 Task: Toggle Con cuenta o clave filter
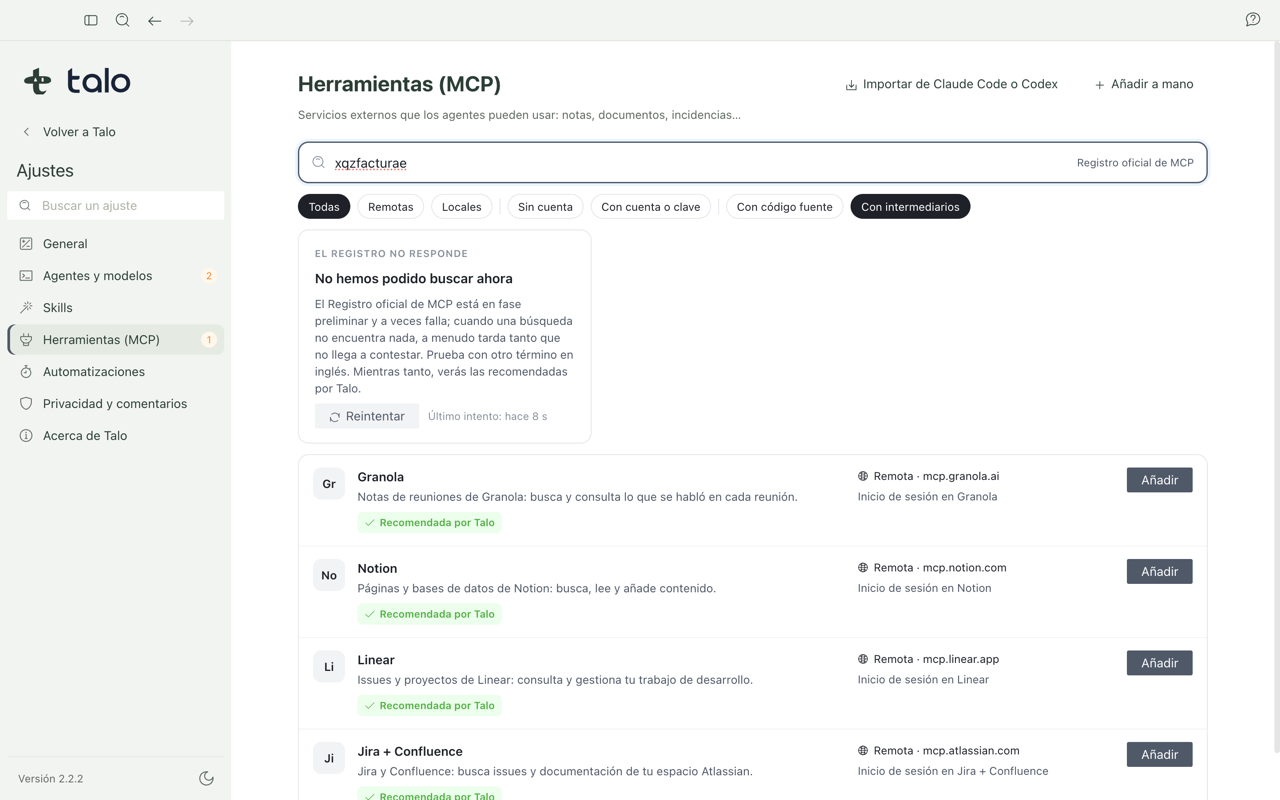[651, 207]
